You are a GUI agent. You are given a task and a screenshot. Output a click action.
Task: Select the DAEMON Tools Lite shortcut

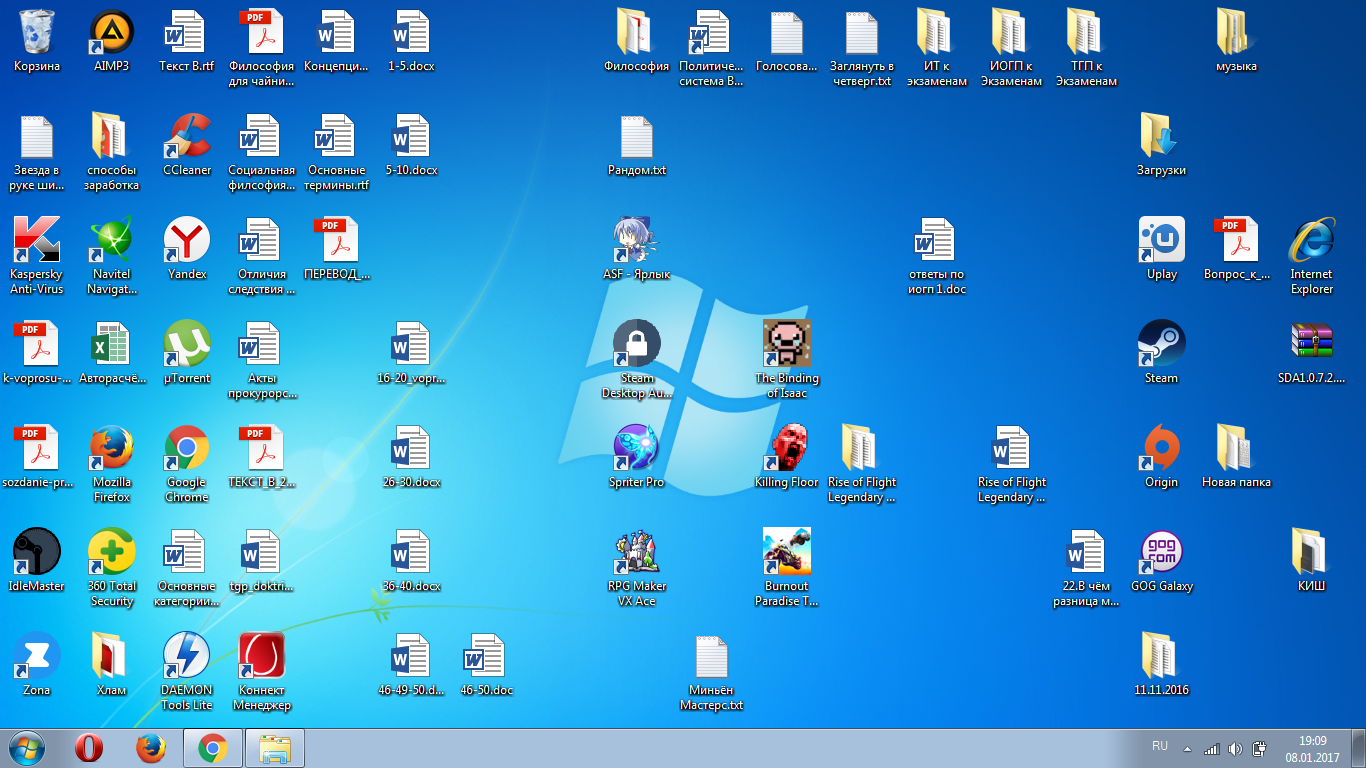(187, 657)
